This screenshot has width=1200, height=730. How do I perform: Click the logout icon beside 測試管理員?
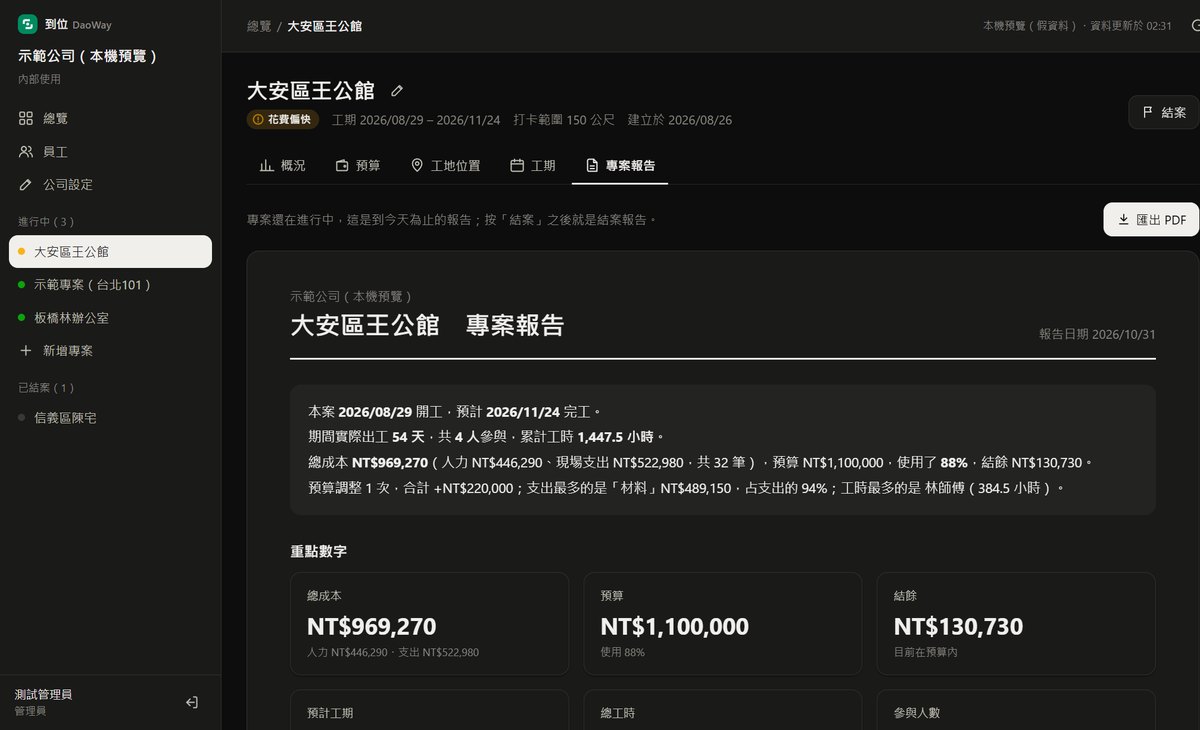pos(192,702)
